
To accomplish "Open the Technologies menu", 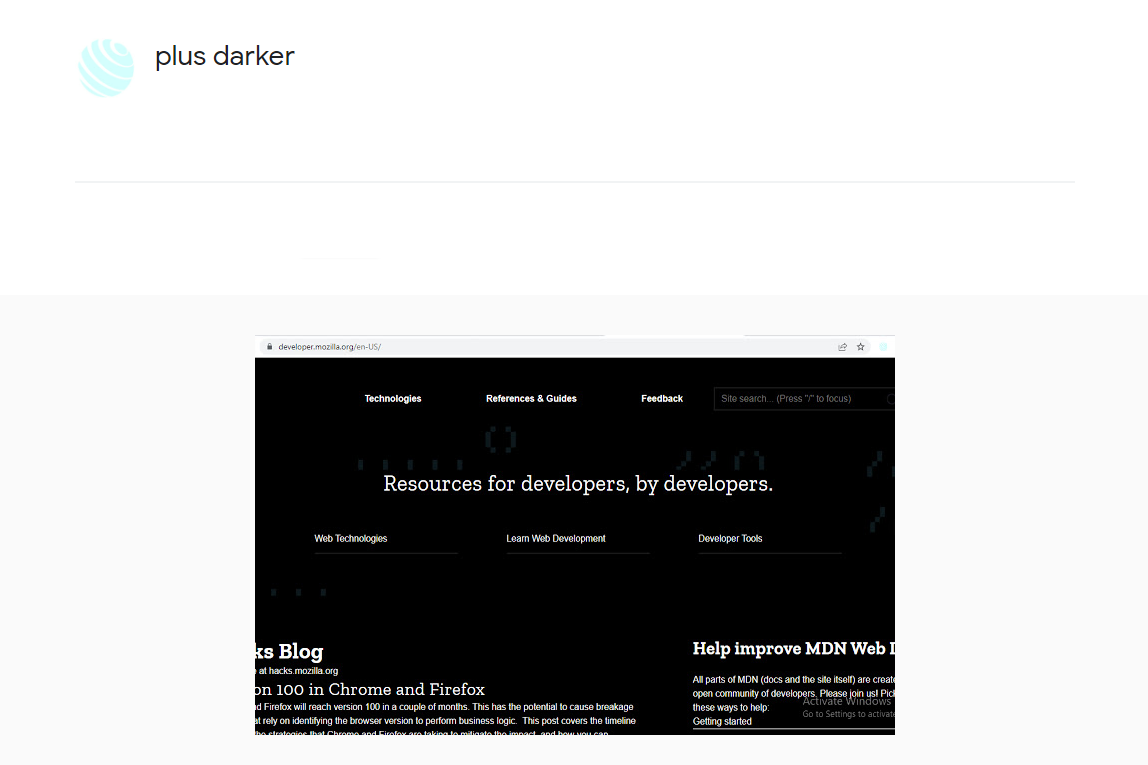I will pyautogui.click(x=393, y=399).
